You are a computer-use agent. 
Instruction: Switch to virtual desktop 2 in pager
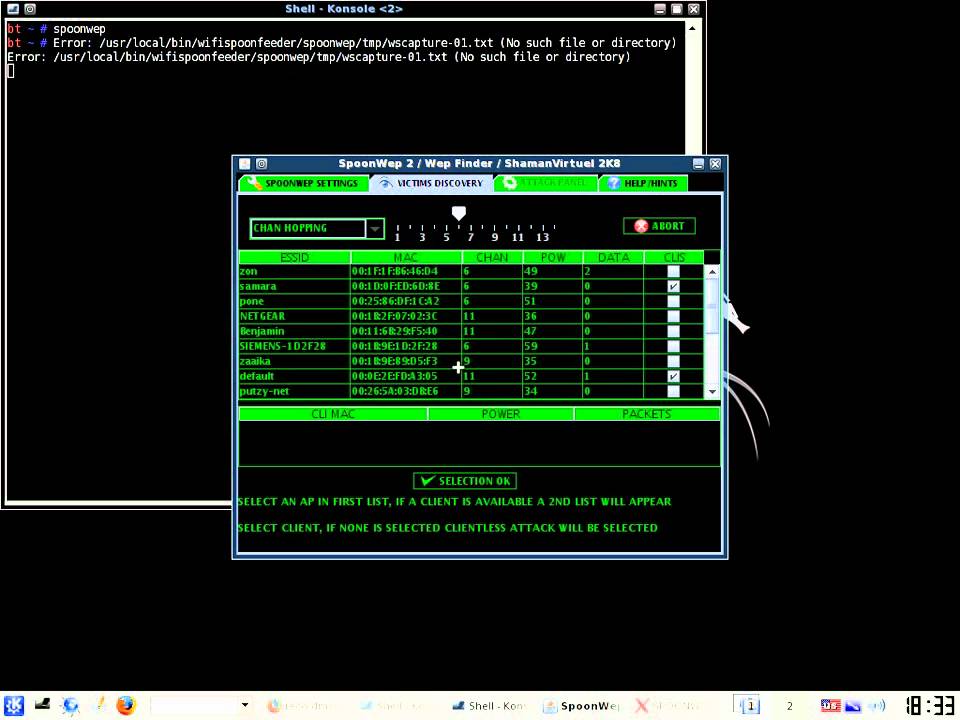click(789, 706)
